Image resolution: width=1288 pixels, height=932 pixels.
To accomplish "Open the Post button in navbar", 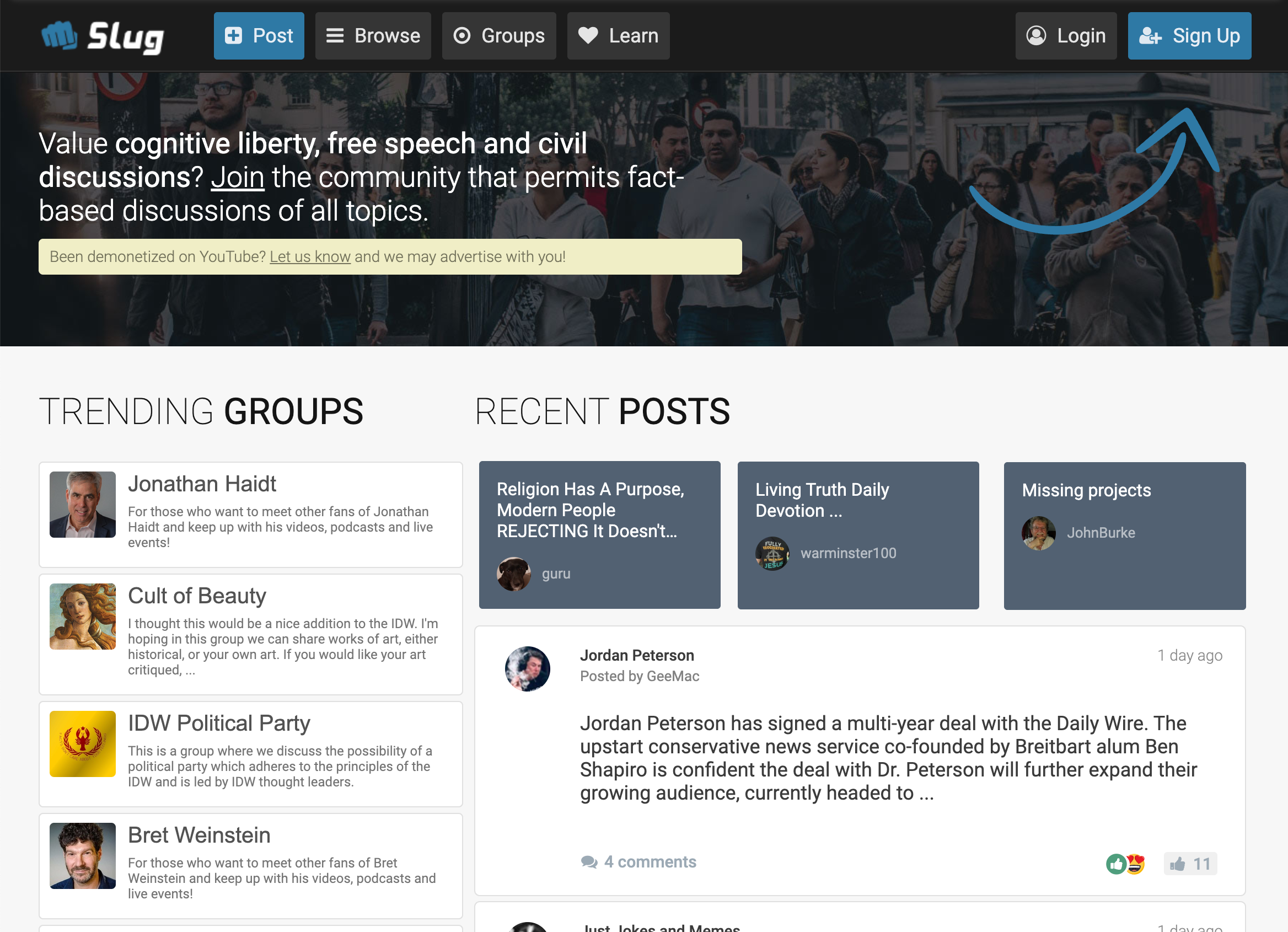I will tap(259, 36).
